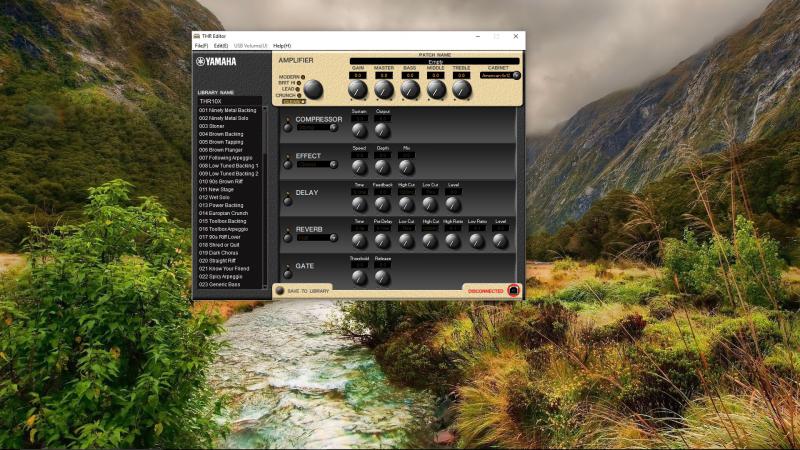Viewport: 800px width, 450px height.
Task: Open the Reverb type dropdown
Action: 318,238
